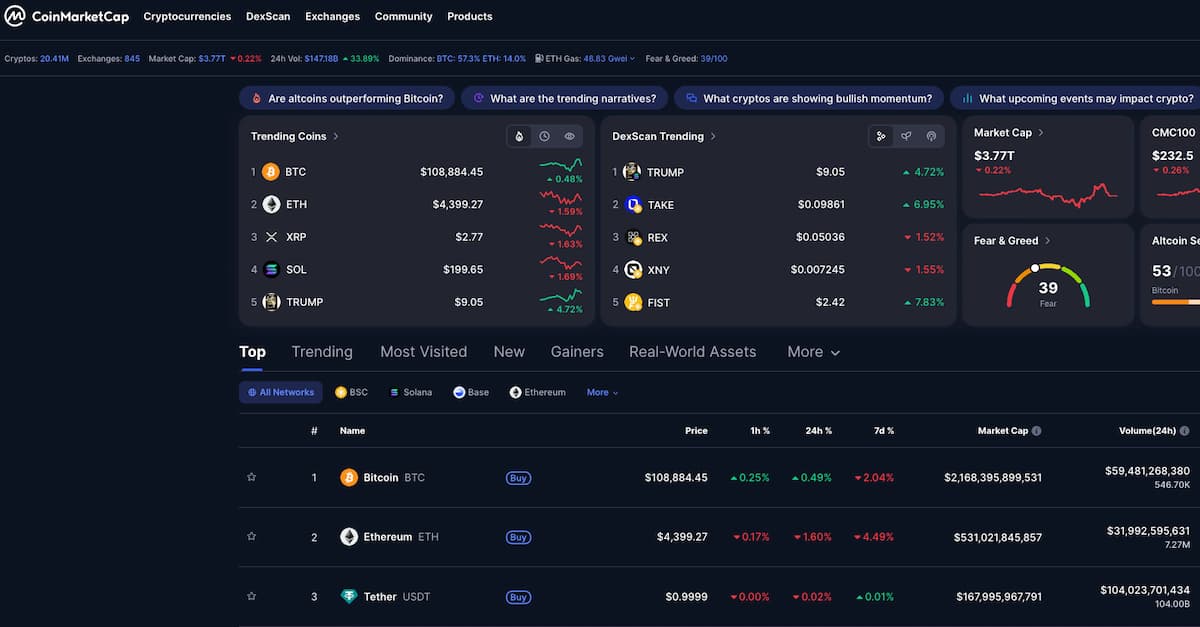
Task: Open the DexScan menu
Action: pos(268,16)
